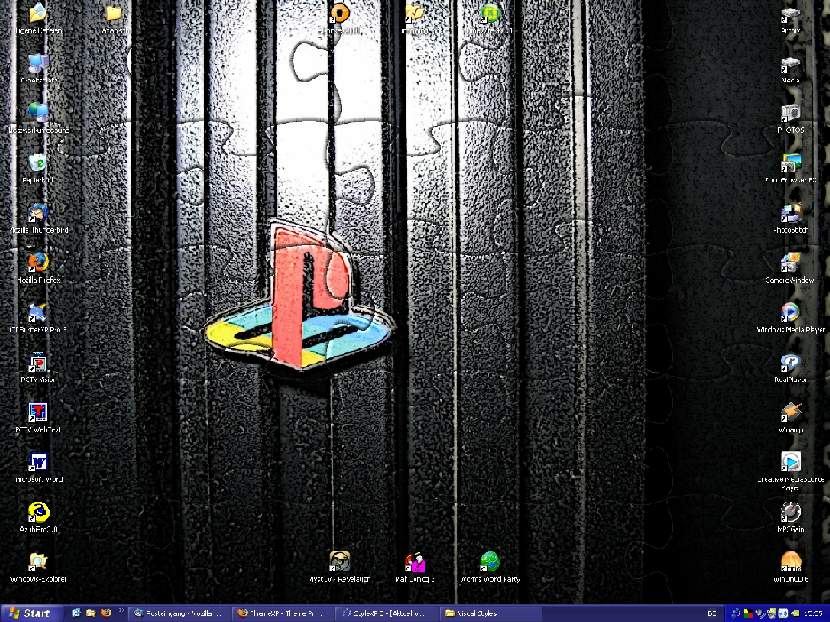Select the red T shortcut icon
Viewport: 830px width, 622px height.
(x=38, y=418)
